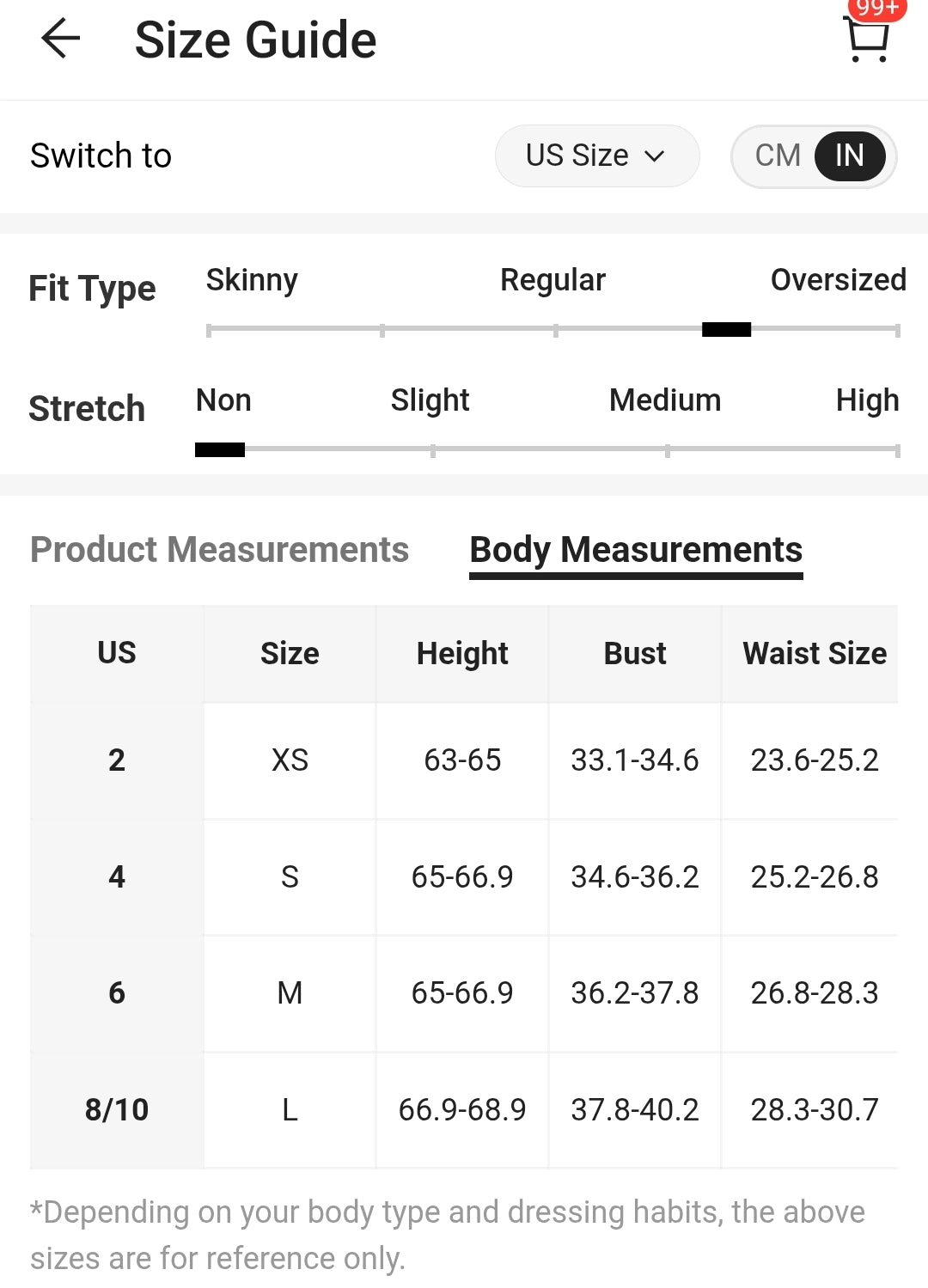Image resolution: width=928 pixels, height=1288 pixels.
Task: Open the shopping cart icon
Action: (x=868, y=40)
